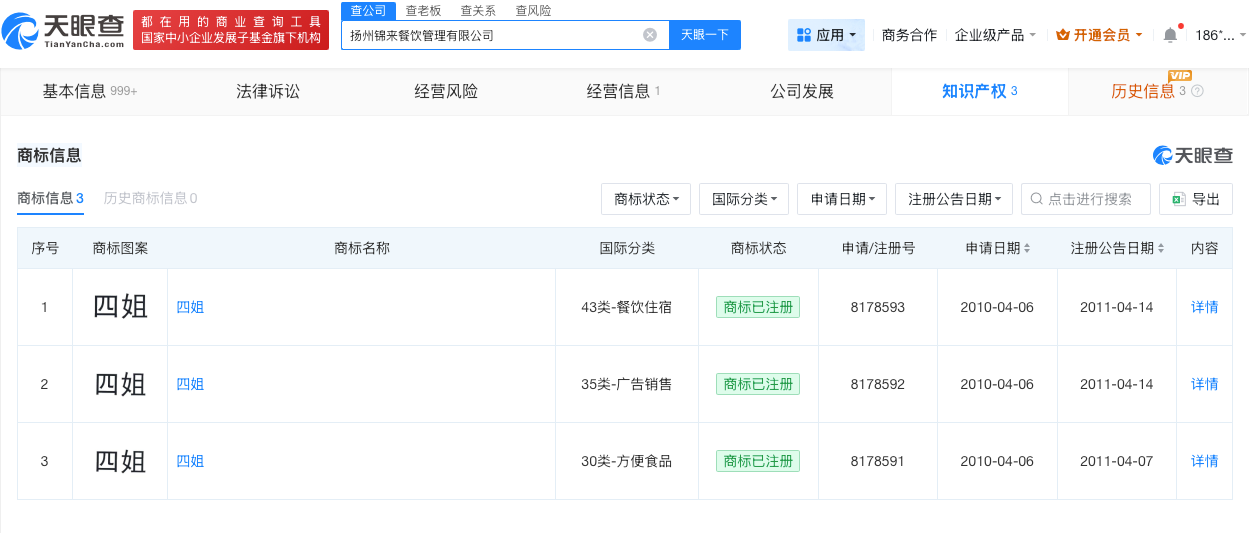Expand the 商标状态 filter dropdown

(646, 199)
